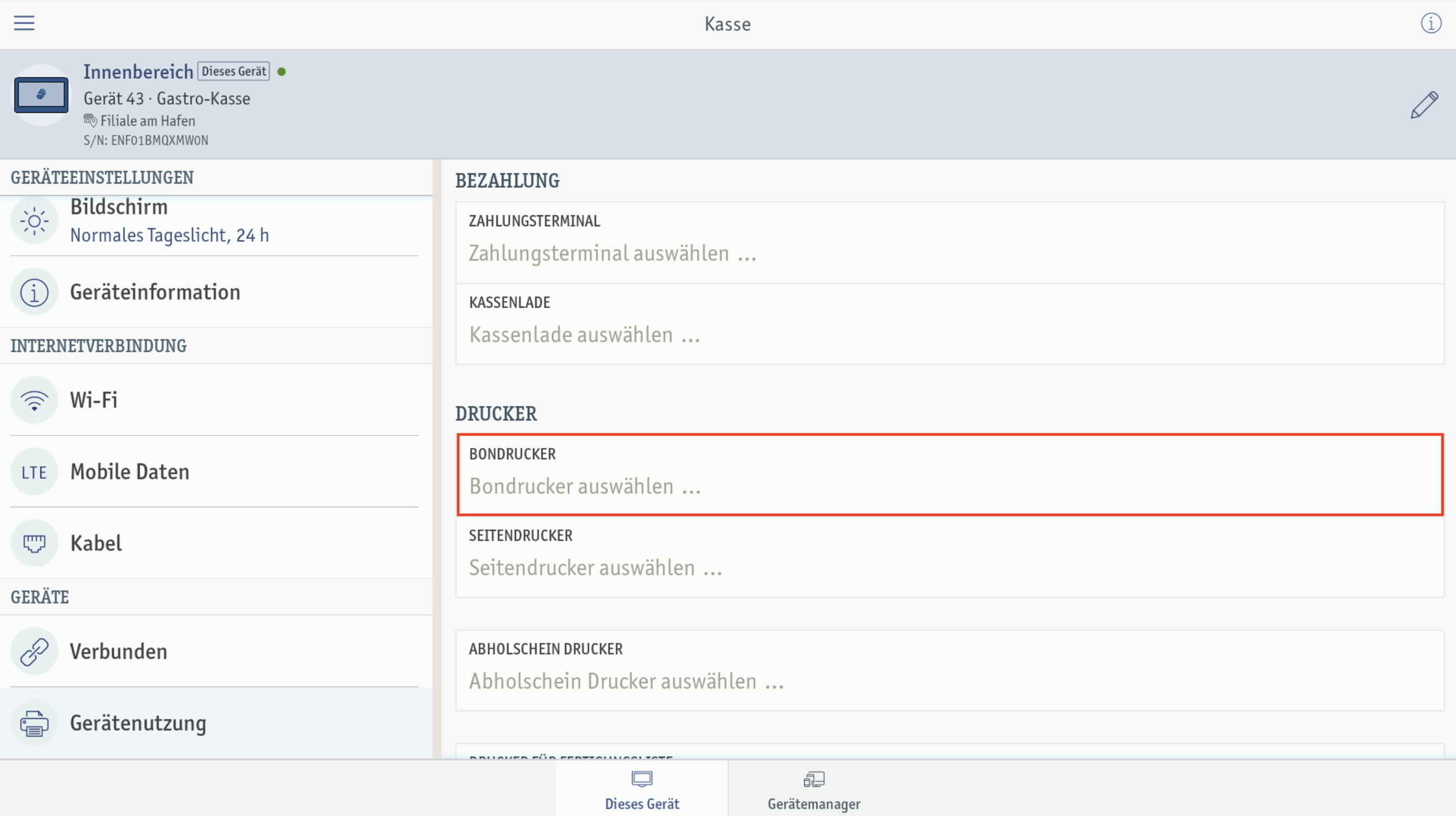This screenshot has height=816, width=1456.
Task: Click the info icon in top bar
Action: [x=1431, y=23]
